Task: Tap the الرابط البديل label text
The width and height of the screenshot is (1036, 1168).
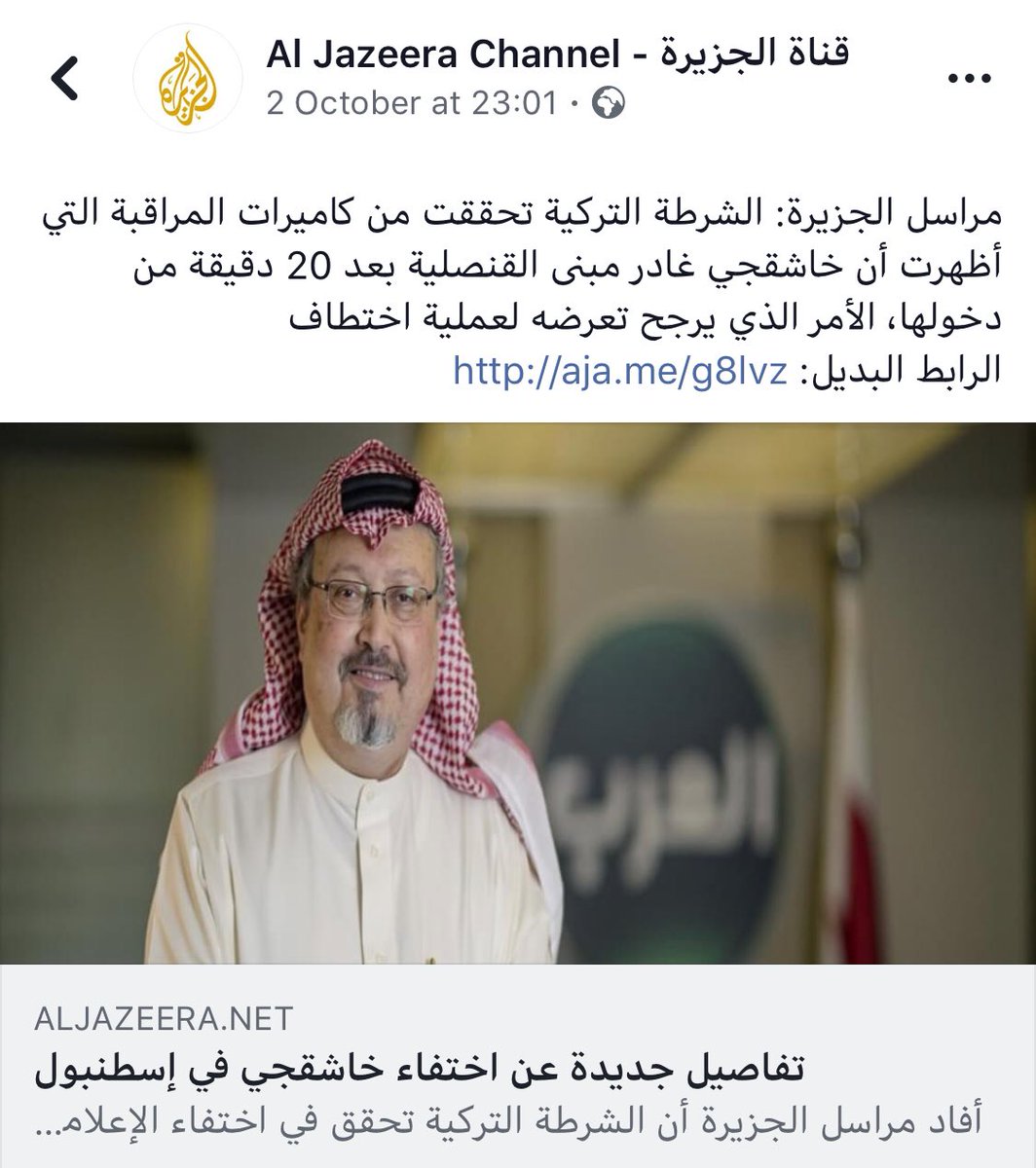Action: click(x=898, y=371)
